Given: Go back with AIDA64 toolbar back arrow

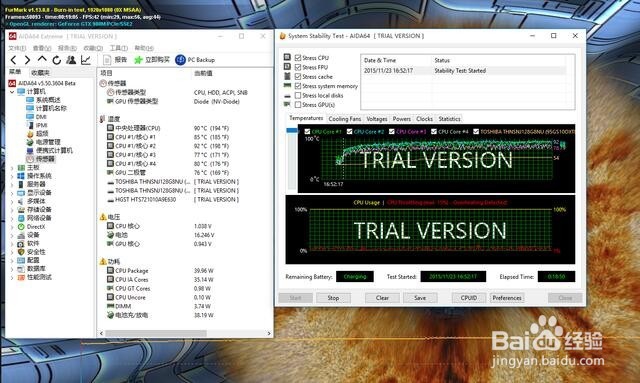Looking at the screenshot, I should (13, 60).
